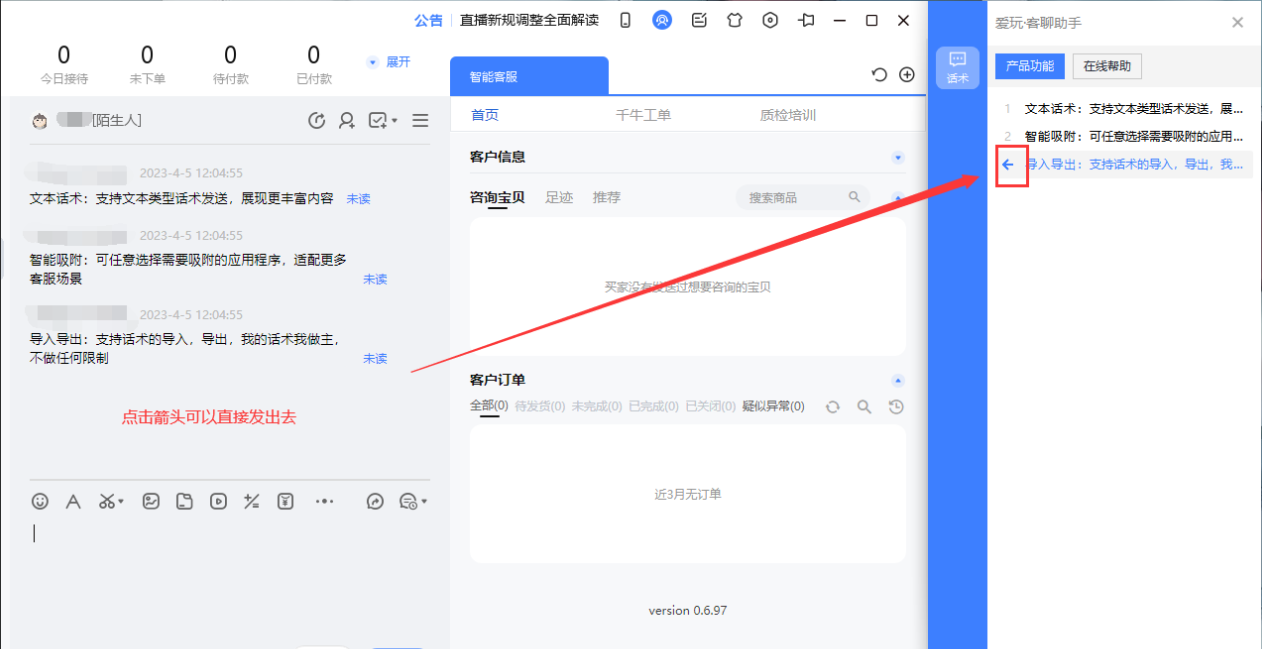Open the emoji picker in chat toolbar

tap(40, 502)
